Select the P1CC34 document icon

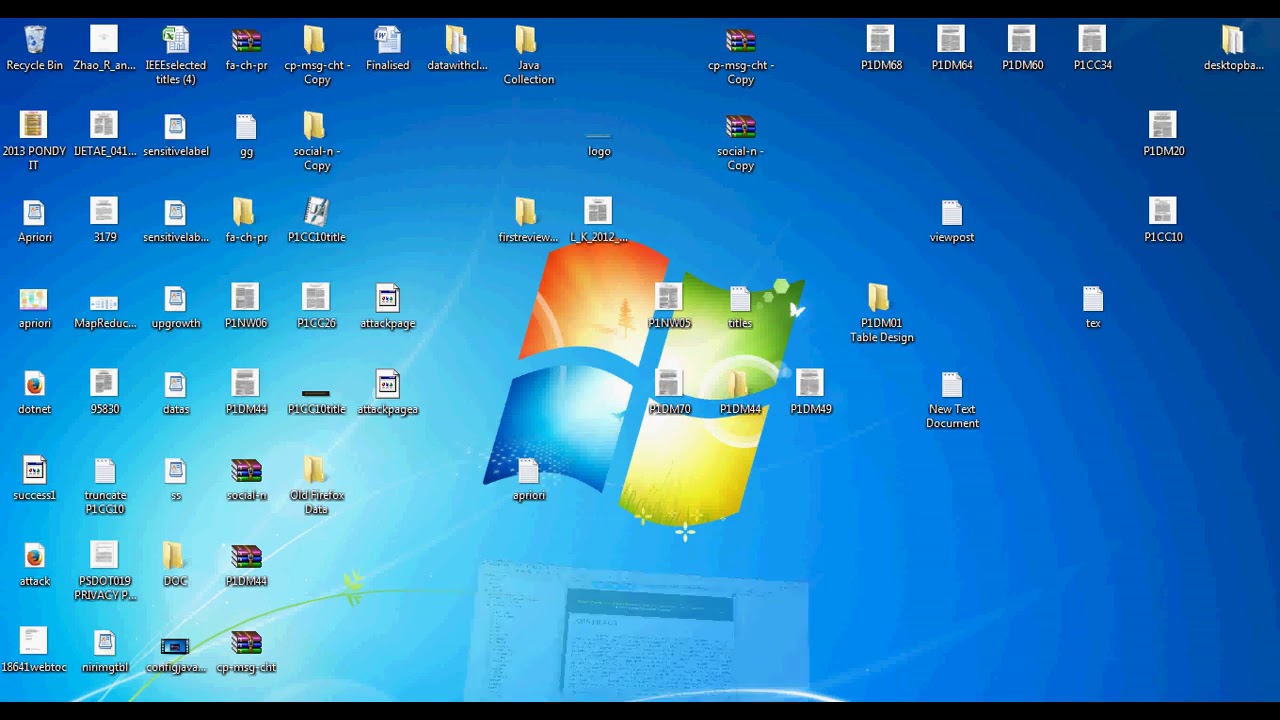coord(1092,41)
